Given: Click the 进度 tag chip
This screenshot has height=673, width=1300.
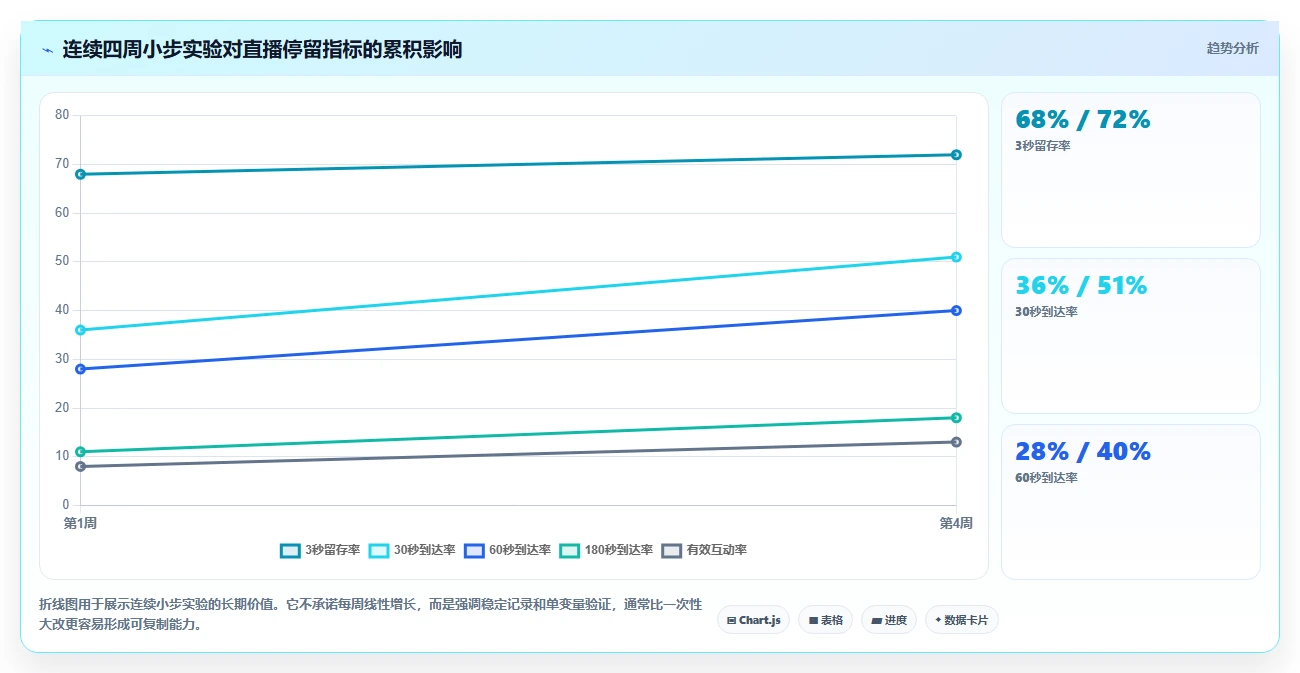Looking at the screenshot, I should (888, 620).
